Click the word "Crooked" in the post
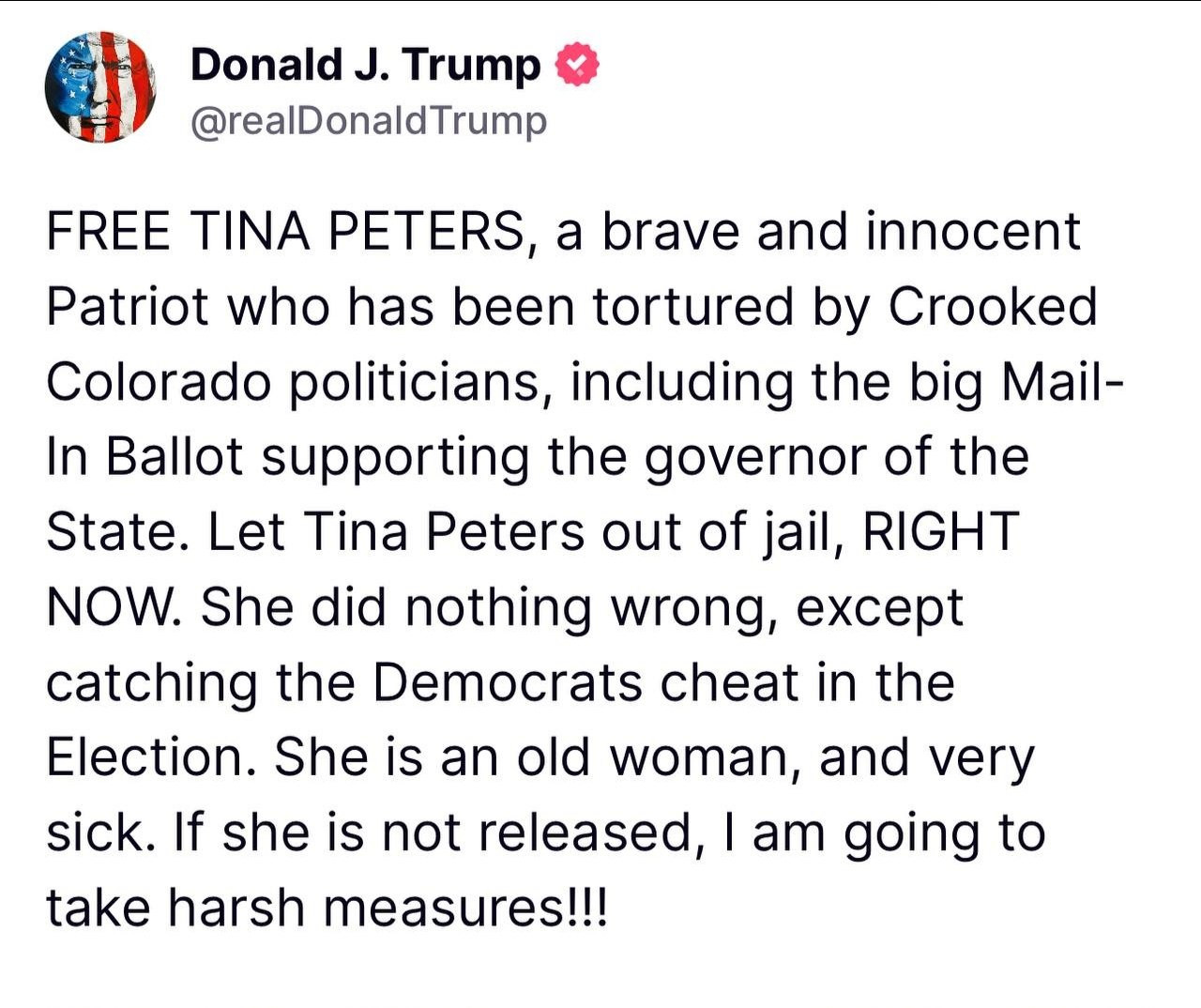The width and height of the screenshot is (1201, 1008). (x=992, y=307)
